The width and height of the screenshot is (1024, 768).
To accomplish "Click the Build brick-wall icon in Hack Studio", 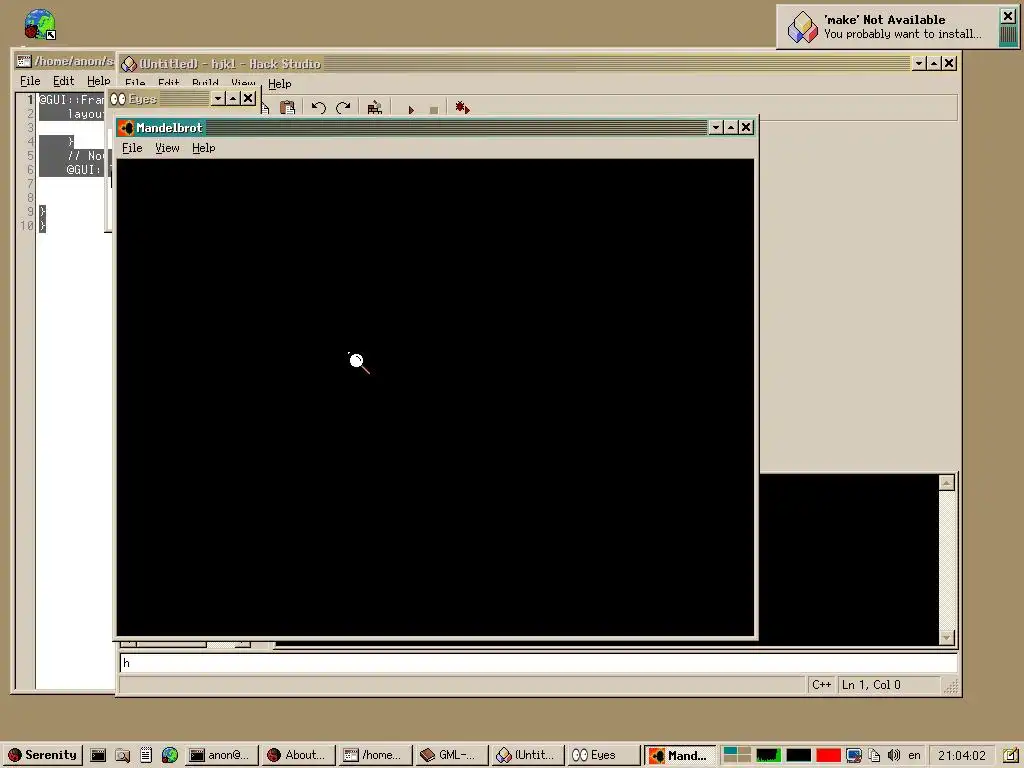I will click(375, 108).
